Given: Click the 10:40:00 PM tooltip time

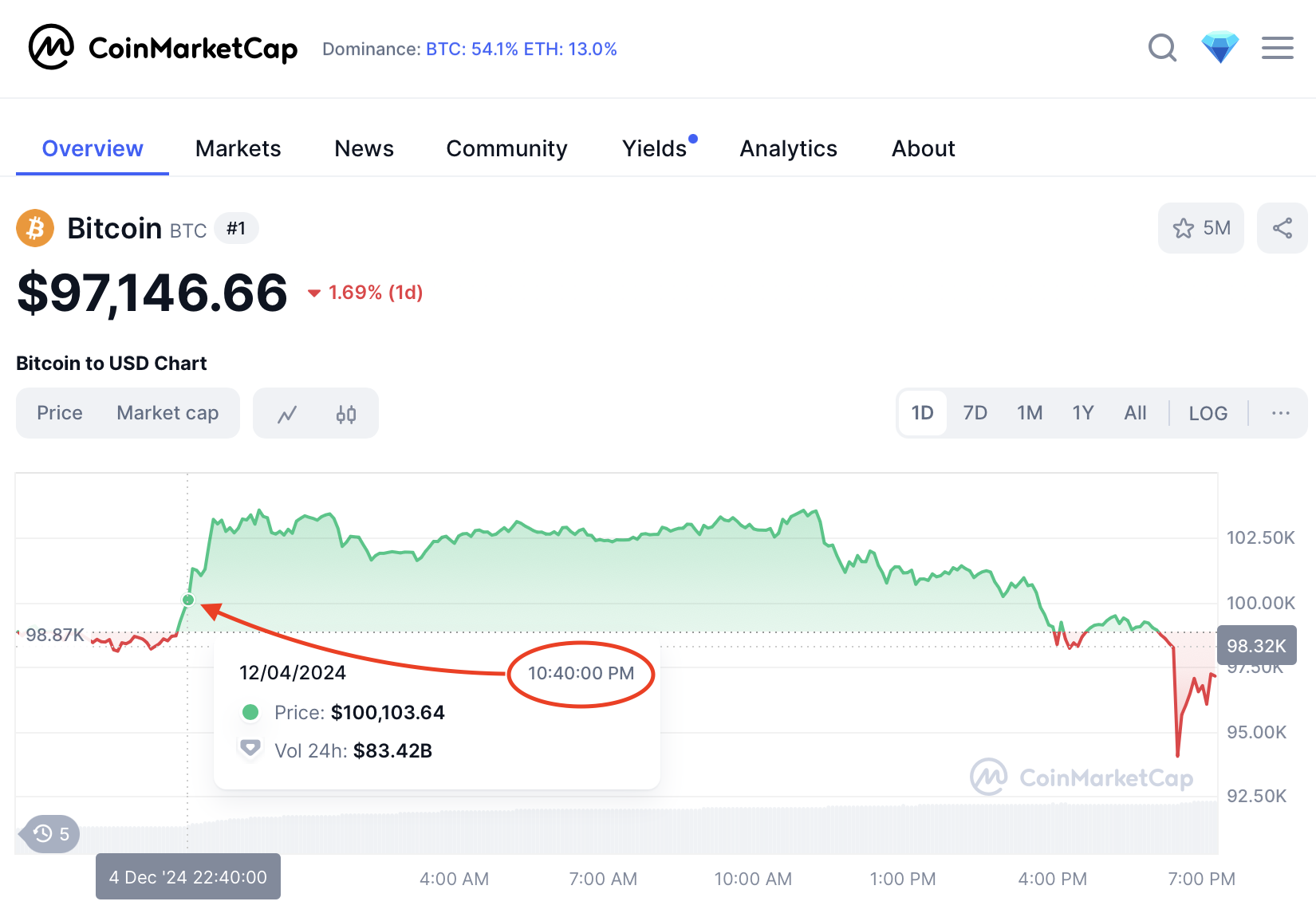Looking at the screenshot, I should 581,673.
